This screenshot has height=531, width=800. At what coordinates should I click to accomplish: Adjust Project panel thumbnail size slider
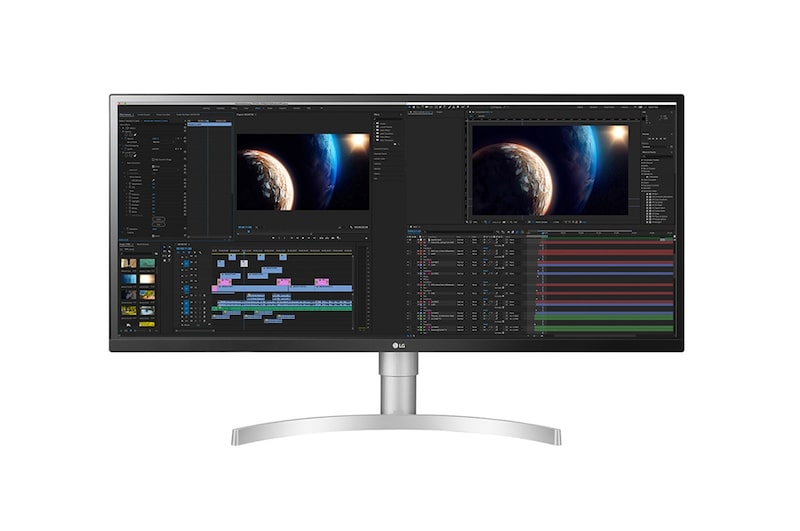point(140,331)
